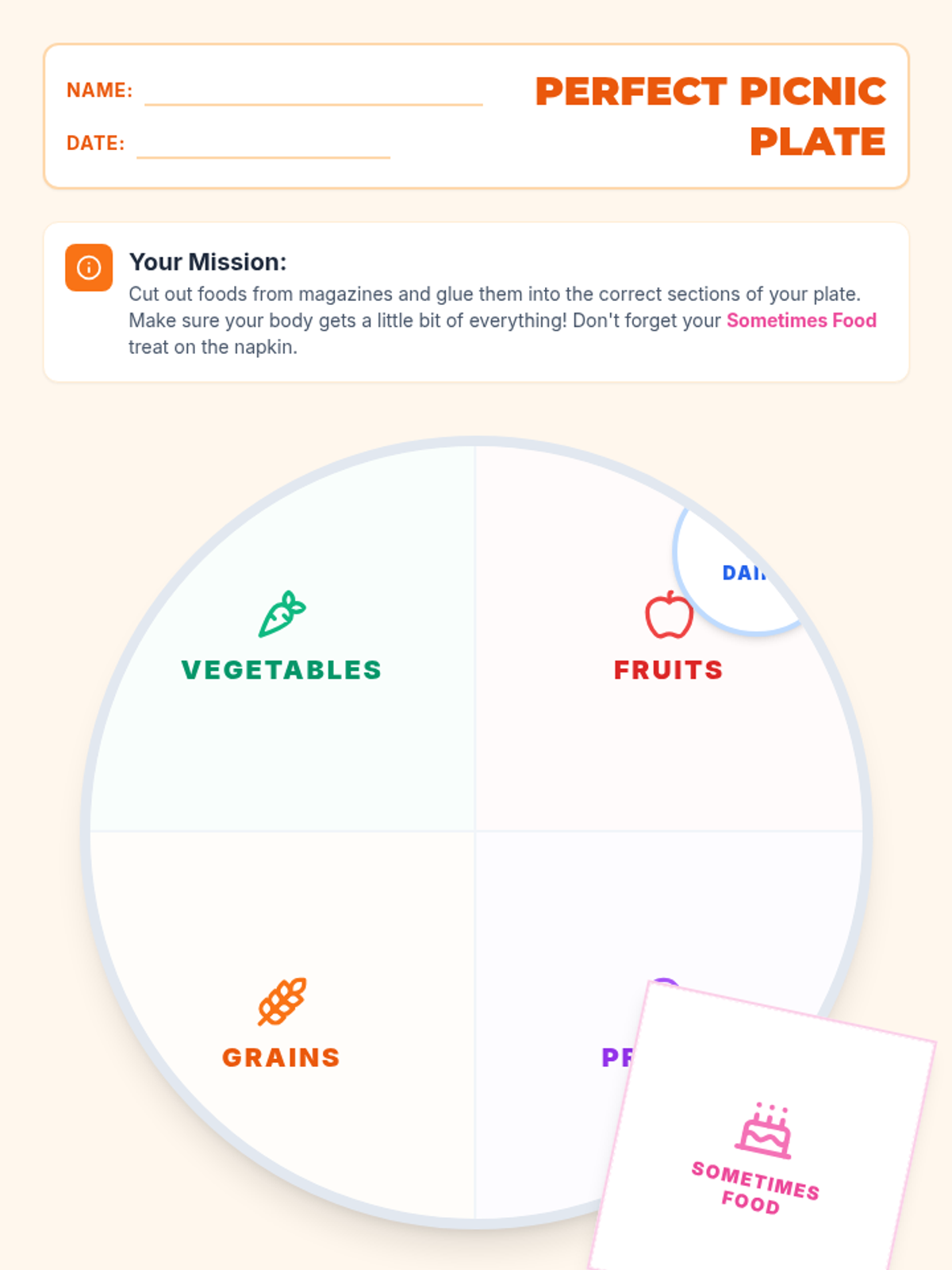
Task: Click the partially hidden purple protein label
Action: (618, 1057)
